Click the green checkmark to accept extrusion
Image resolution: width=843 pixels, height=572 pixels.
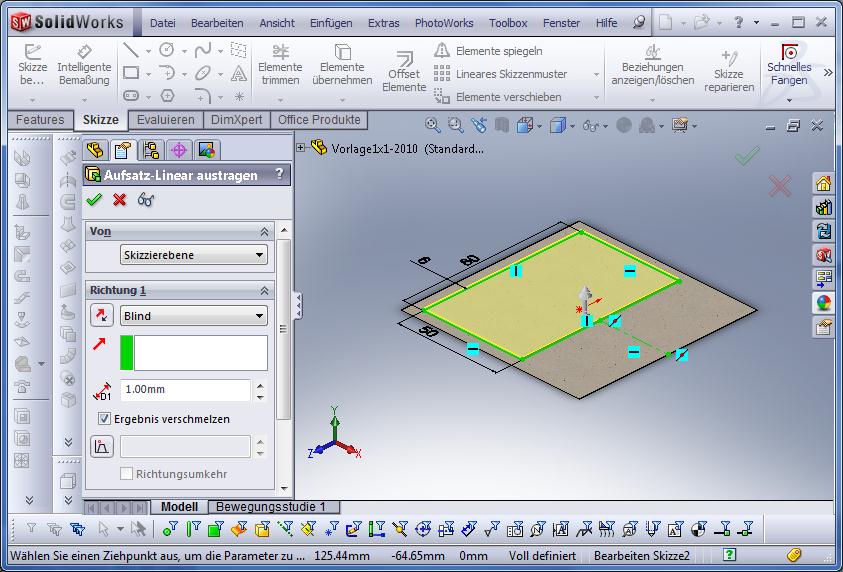(95, 199)
